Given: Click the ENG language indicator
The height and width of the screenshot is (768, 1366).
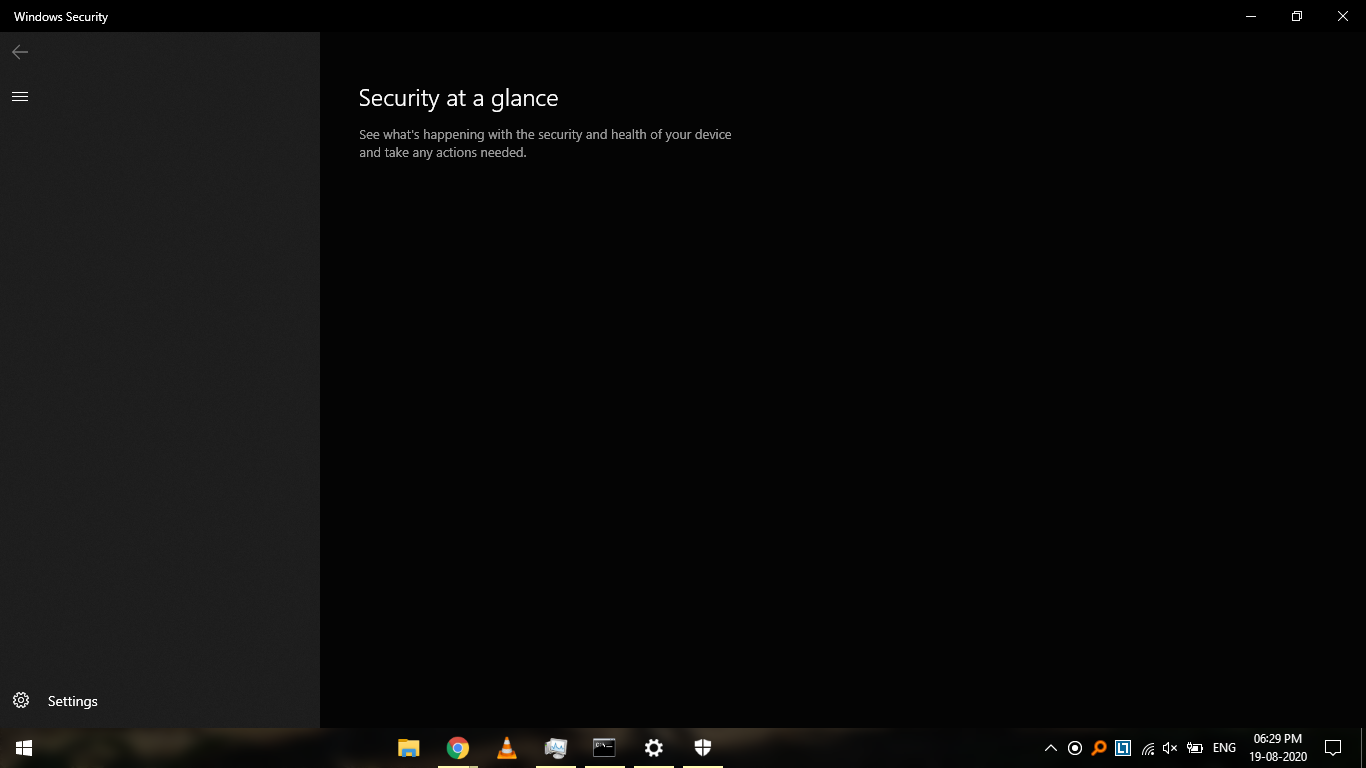Looking at the screenshot, I should click(x=1224, y=748).
